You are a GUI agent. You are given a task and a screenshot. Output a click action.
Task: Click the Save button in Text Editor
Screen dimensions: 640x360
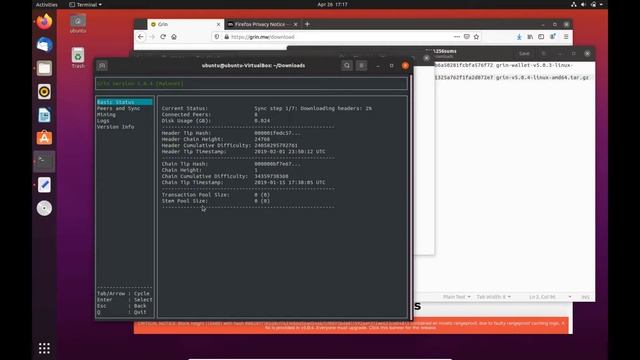click(x=524, y=53)
